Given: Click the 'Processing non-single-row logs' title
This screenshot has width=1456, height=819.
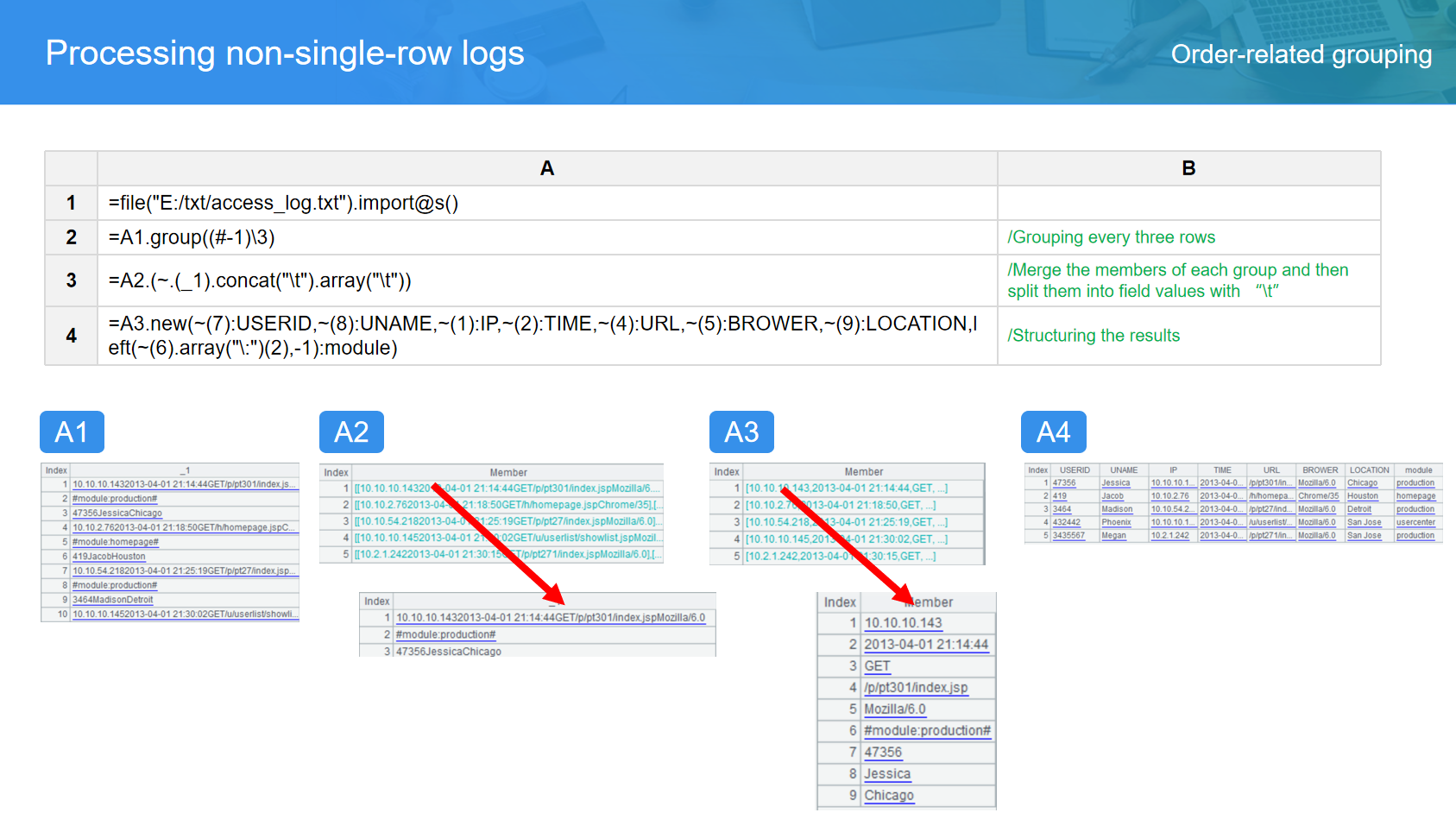Looking at the screenshot, I should (285, 54).
